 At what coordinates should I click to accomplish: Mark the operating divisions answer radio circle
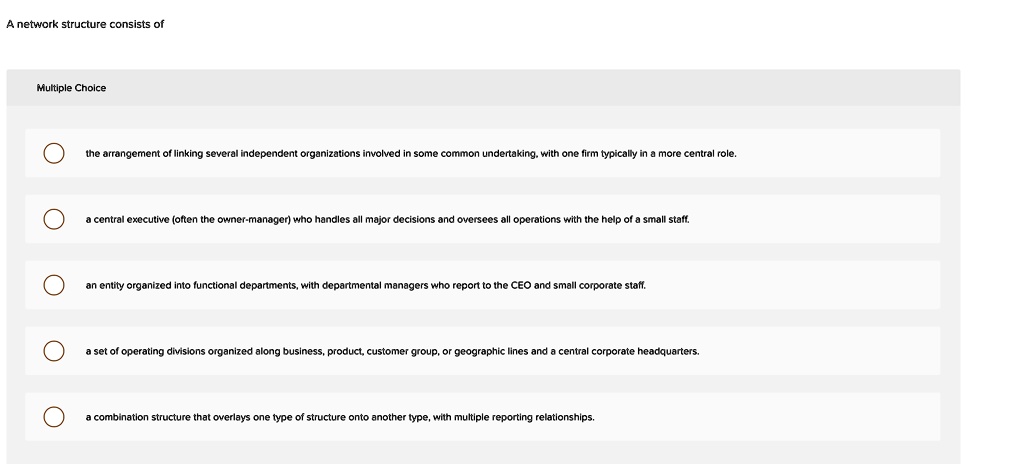click(x=54, y=352)
